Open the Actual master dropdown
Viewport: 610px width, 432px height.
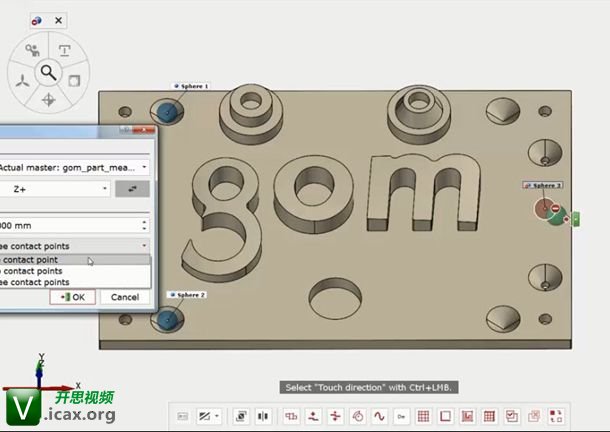point(145,167)
